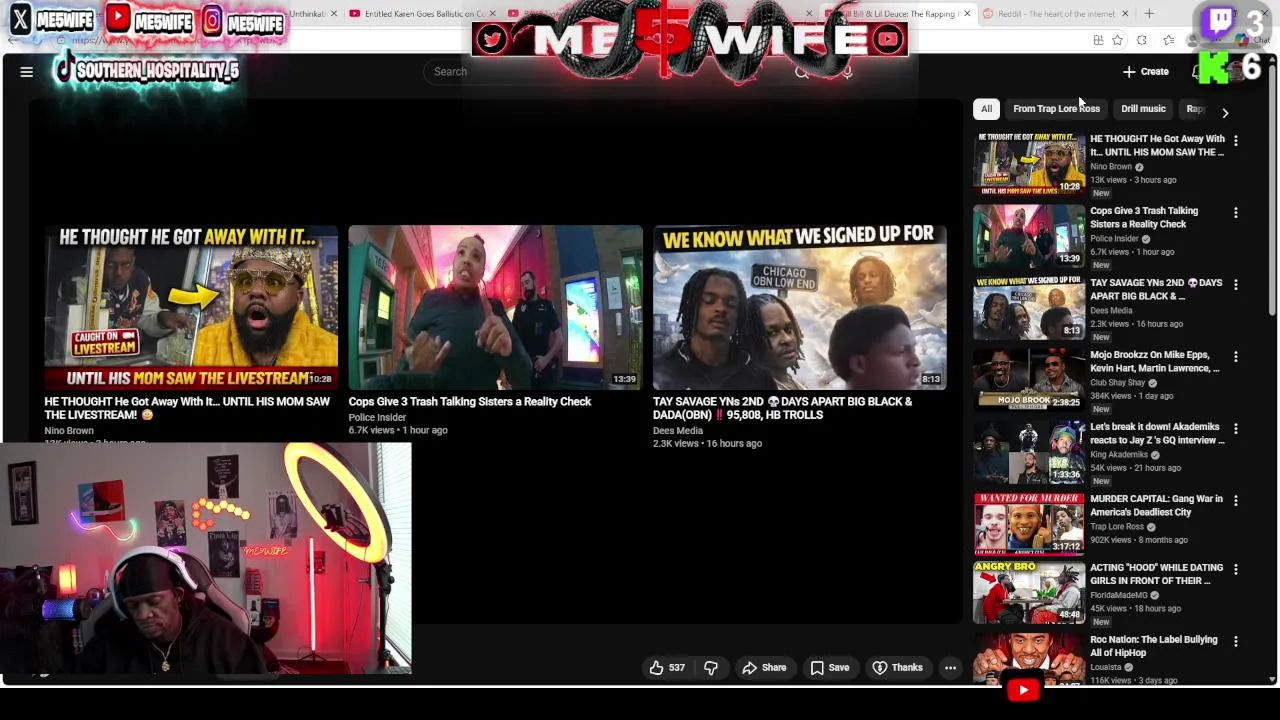Show more filter chips with right chevron
The width and height of the screenshot is (1280, 720).
click(x=1225, y=113)
